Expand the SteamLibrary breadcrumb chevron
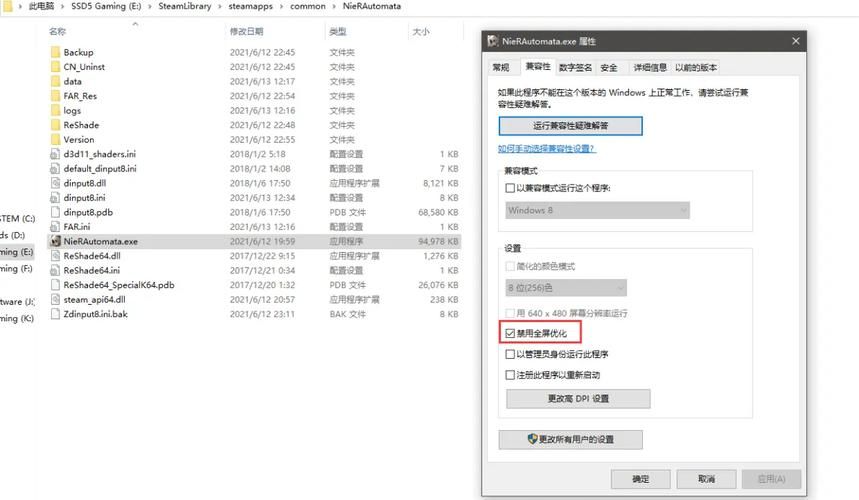Image resolution: width=859 pixels, height=500 pixels. (x=220, y=7)
